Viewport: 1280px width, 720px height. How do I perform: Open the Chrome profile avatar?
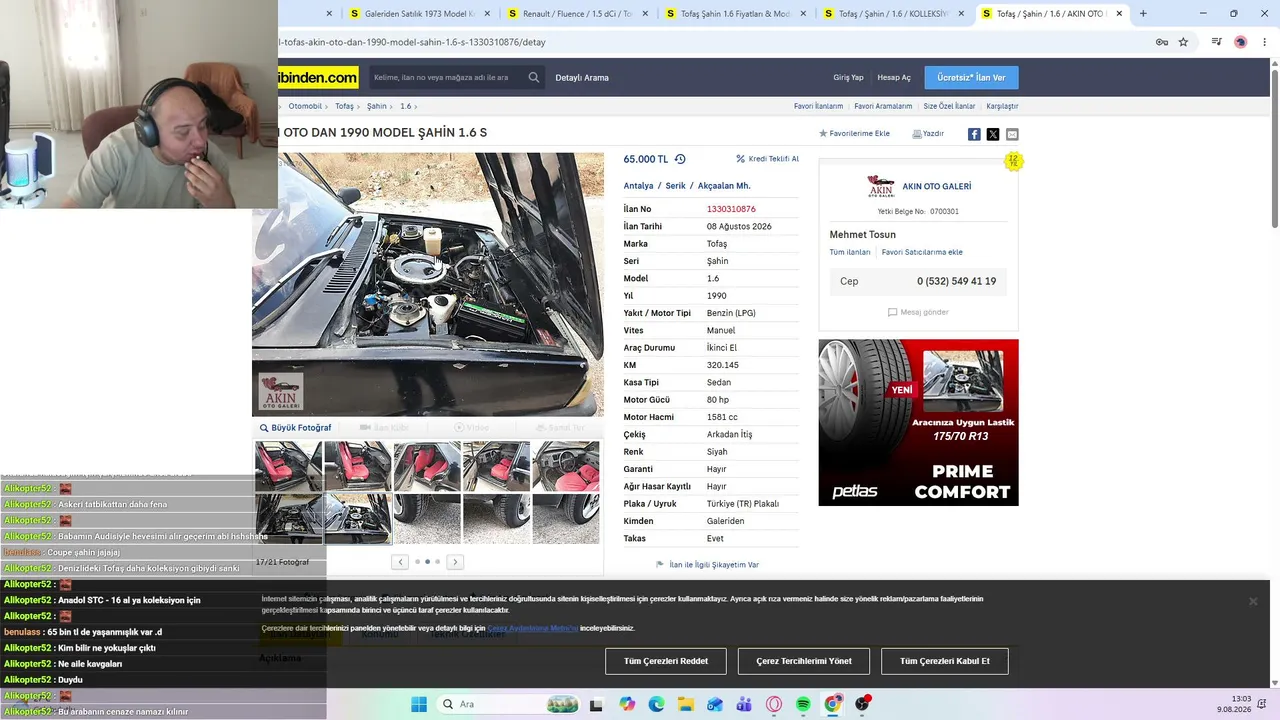(1240, 42)
